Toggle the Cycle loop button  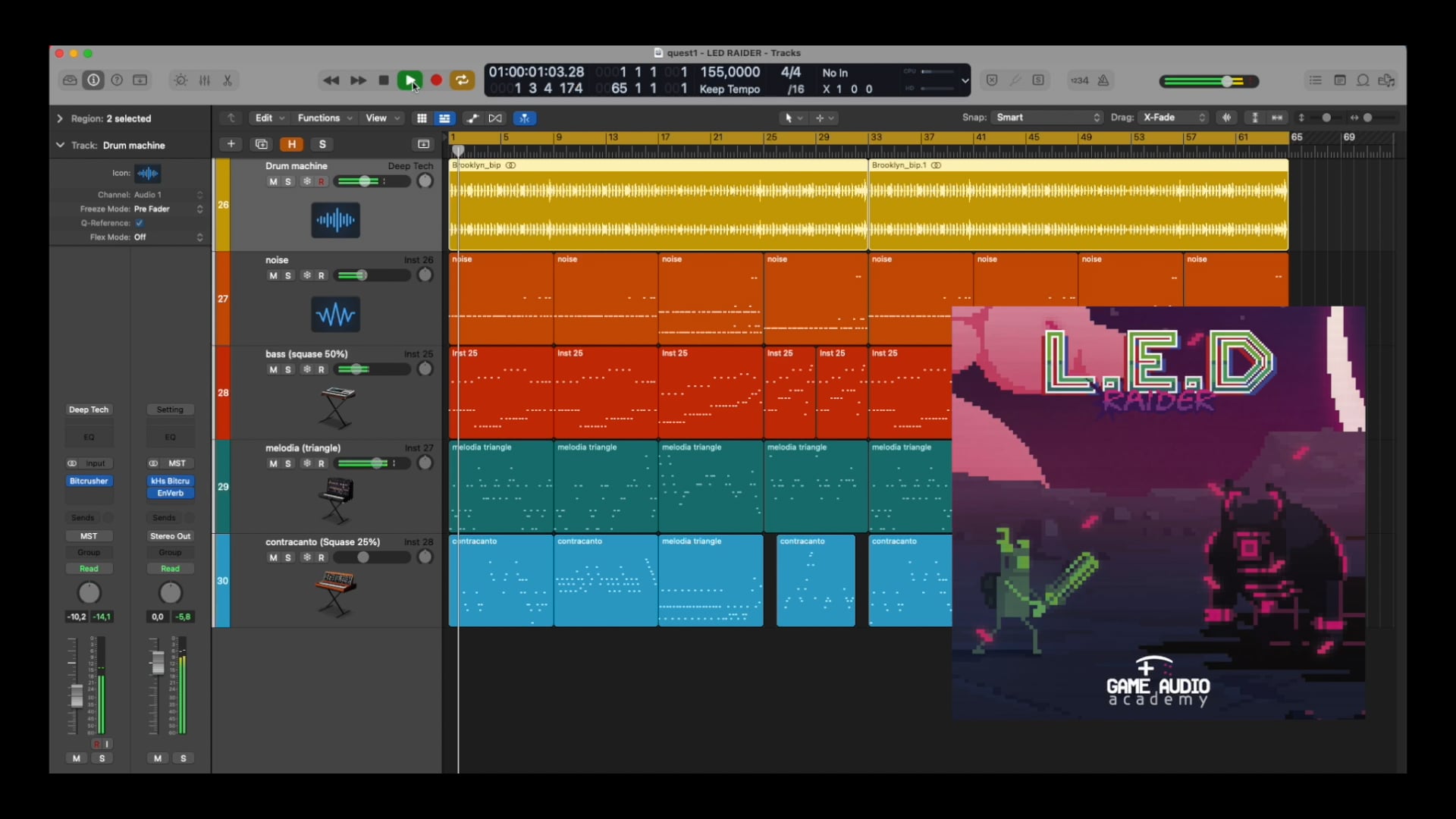point(462,80)
